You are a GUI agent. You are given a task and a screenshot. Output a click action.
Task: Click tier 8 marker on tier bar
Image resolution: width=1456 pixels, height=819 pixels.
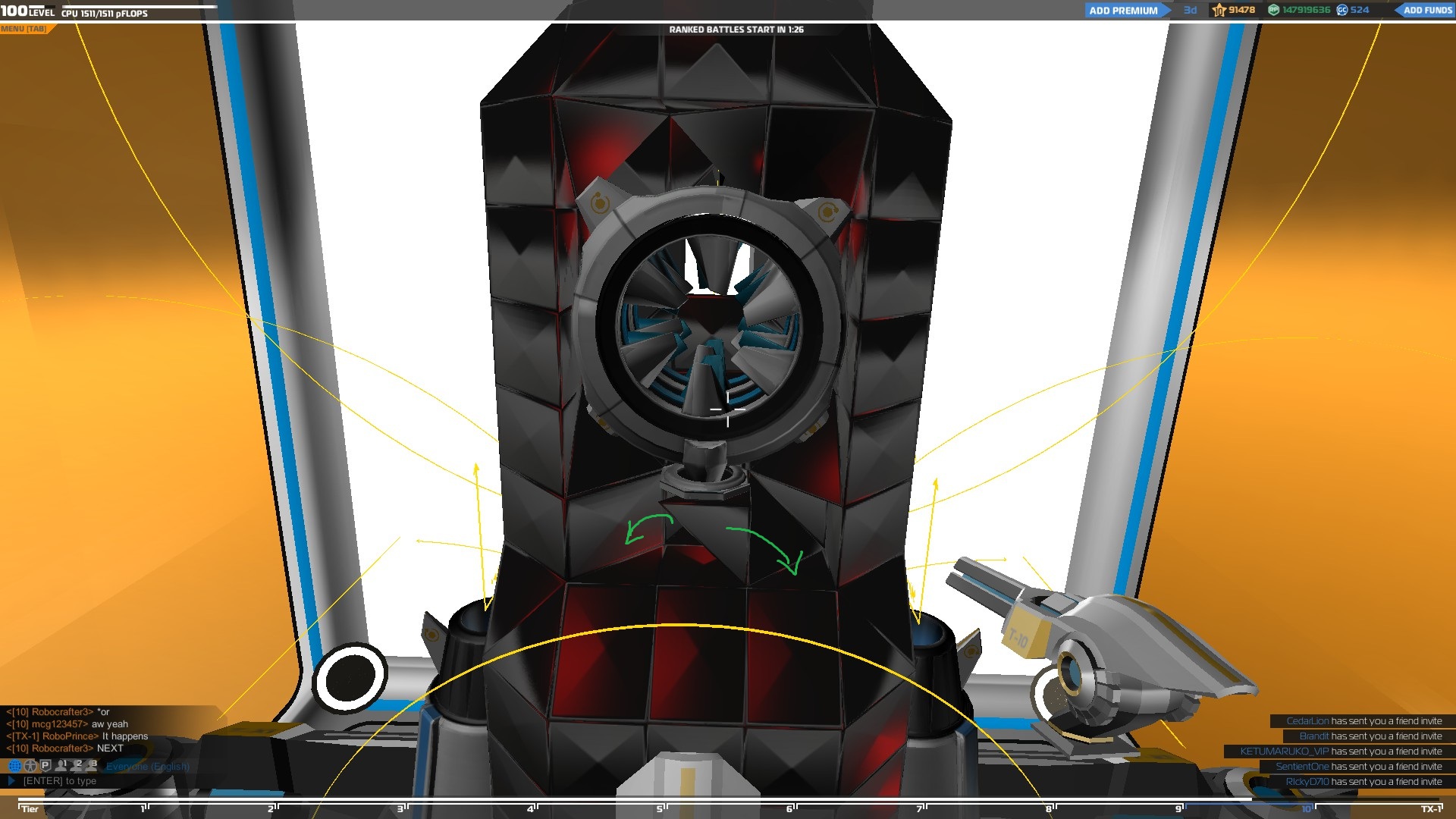coord(1050,808)
